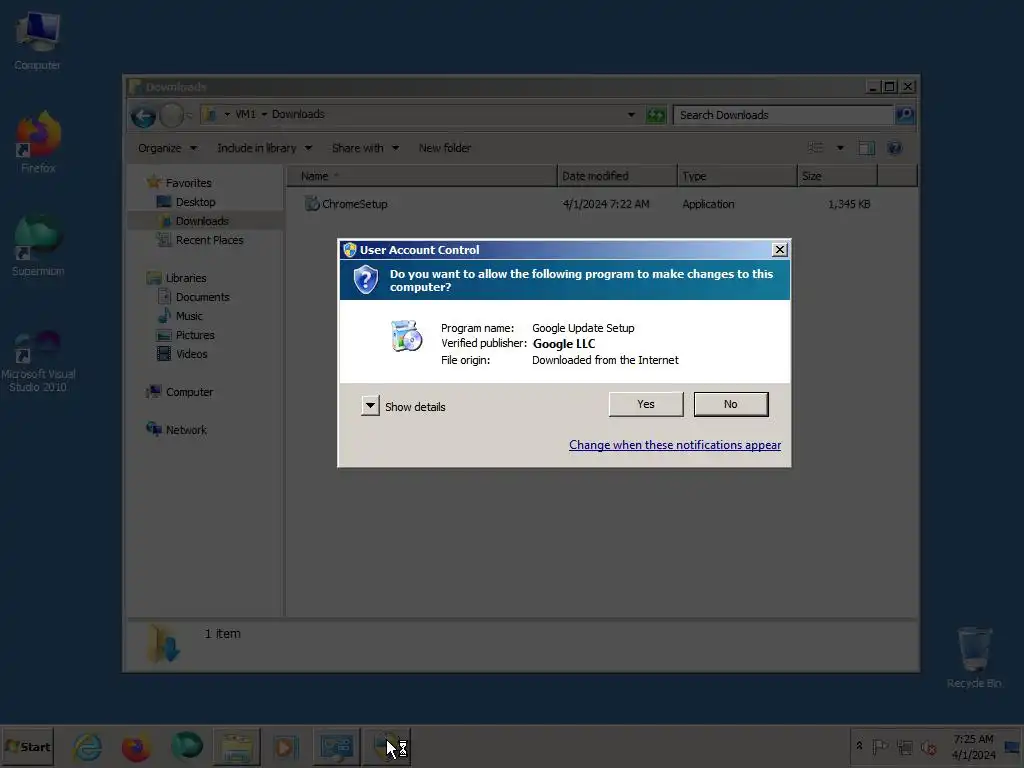Select the ChromeSetup file

(x=347, y=204)
